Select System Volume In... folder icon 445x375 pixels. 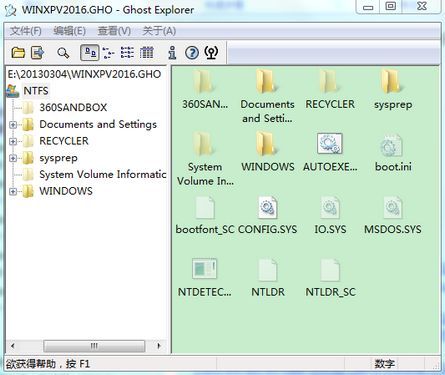coord(205,144)
